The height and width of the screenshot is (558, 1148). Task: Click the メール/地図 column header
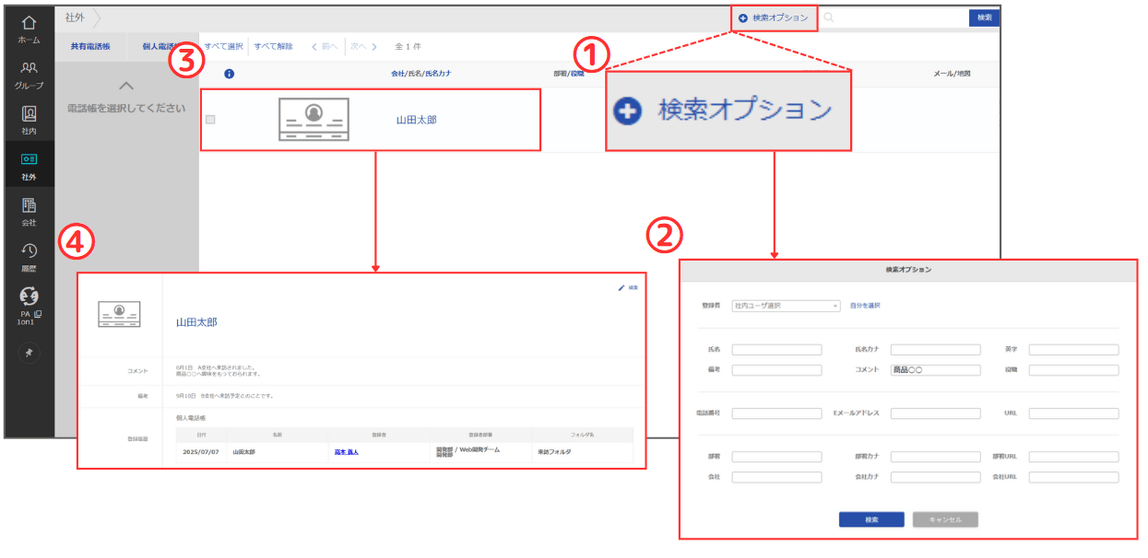[953, 74]
